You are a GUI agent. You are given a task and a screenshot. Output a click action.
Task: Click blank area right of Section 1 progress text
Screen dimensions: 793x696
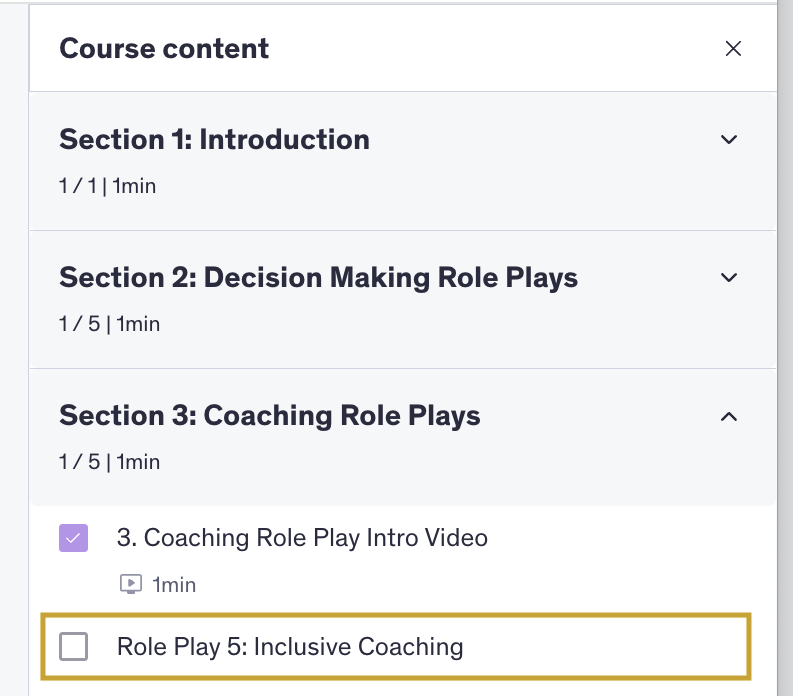450,186
